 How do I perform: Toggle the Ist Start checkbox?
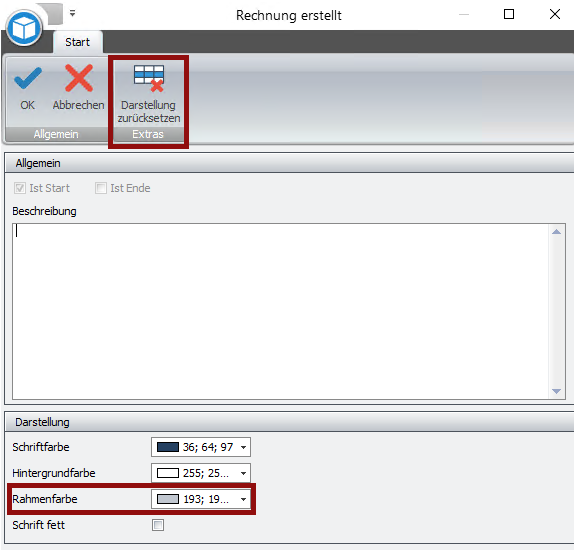pyautogui.click(x=20, y=188)
